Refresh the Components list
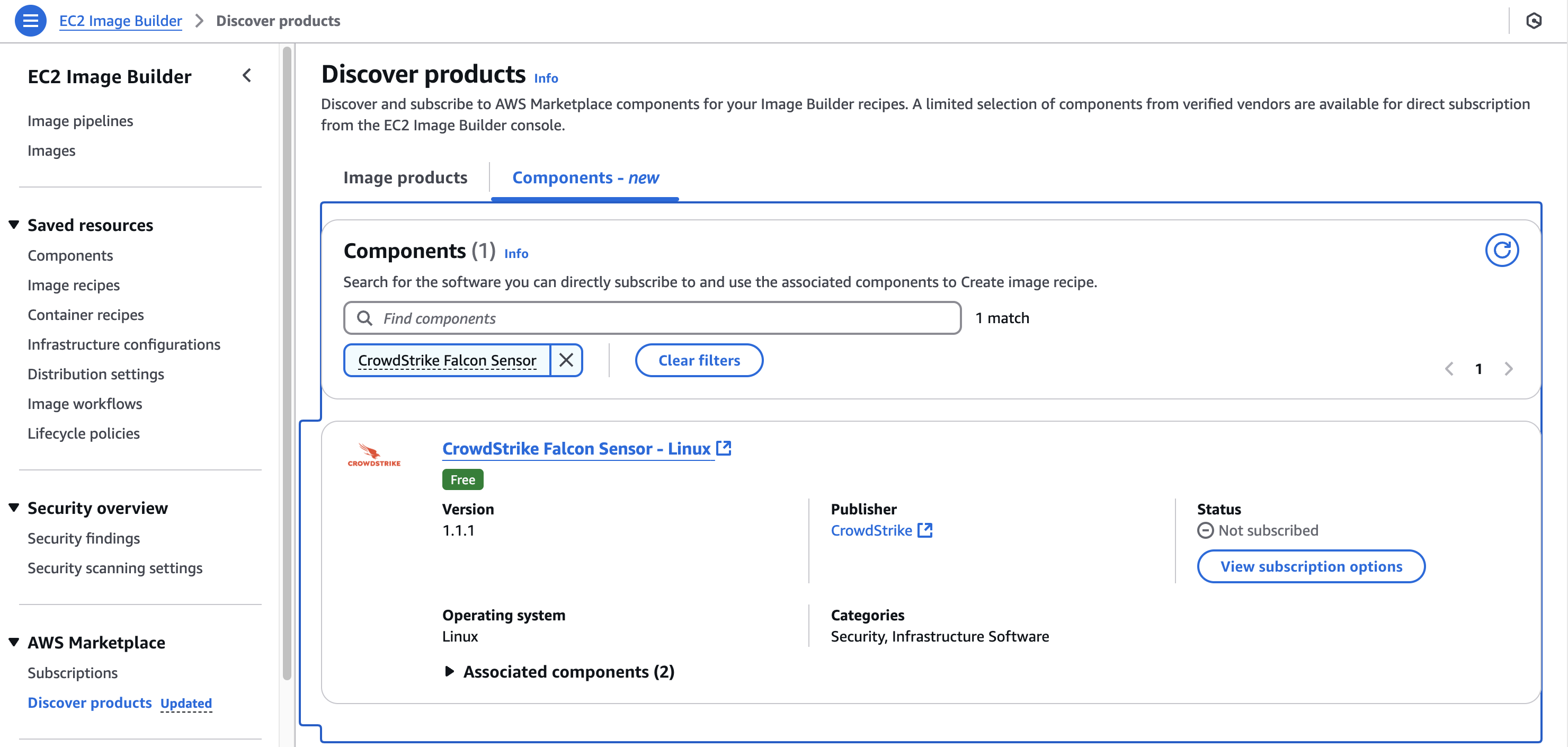The height and width of the screenshot is (747, 1568). point(1501,250)
